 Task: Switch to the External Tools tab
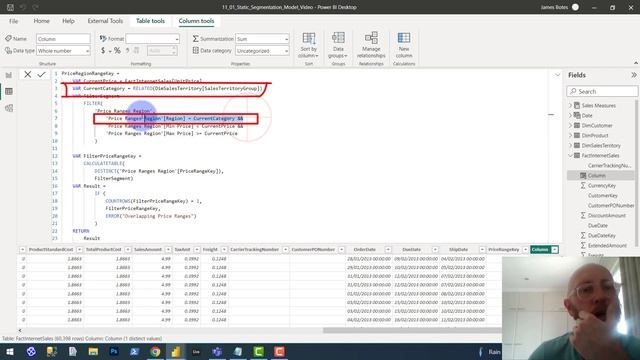pos(105,21)
